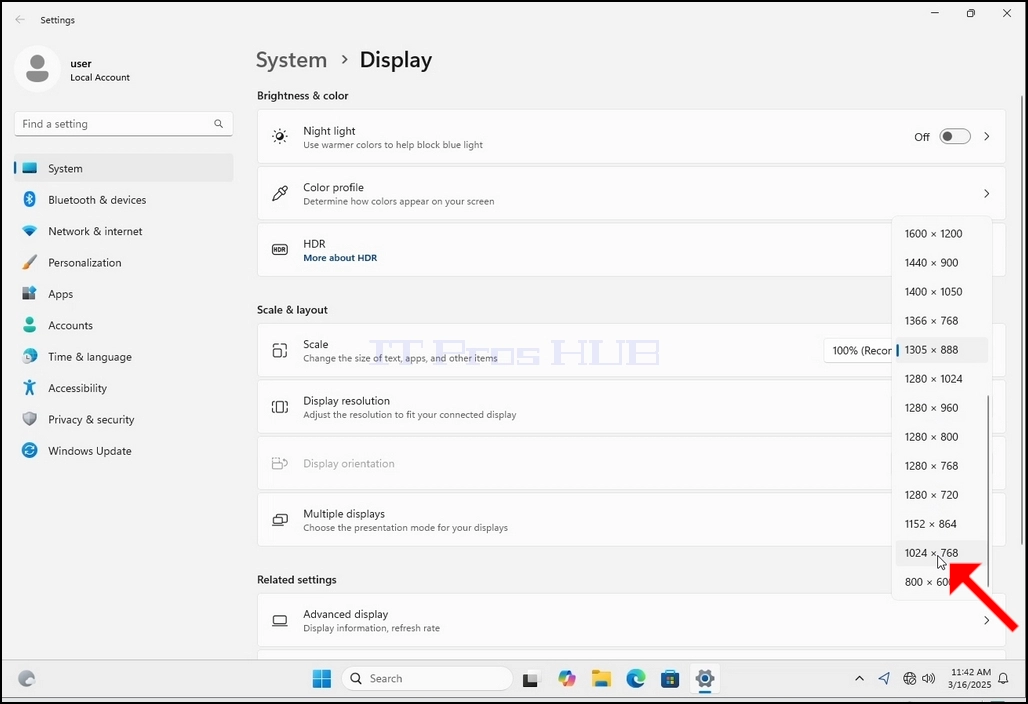The height and width of the screenshot is (704, 1028).
Task: Expand Night light settings chevron
Action: click(x=987, y=136)
